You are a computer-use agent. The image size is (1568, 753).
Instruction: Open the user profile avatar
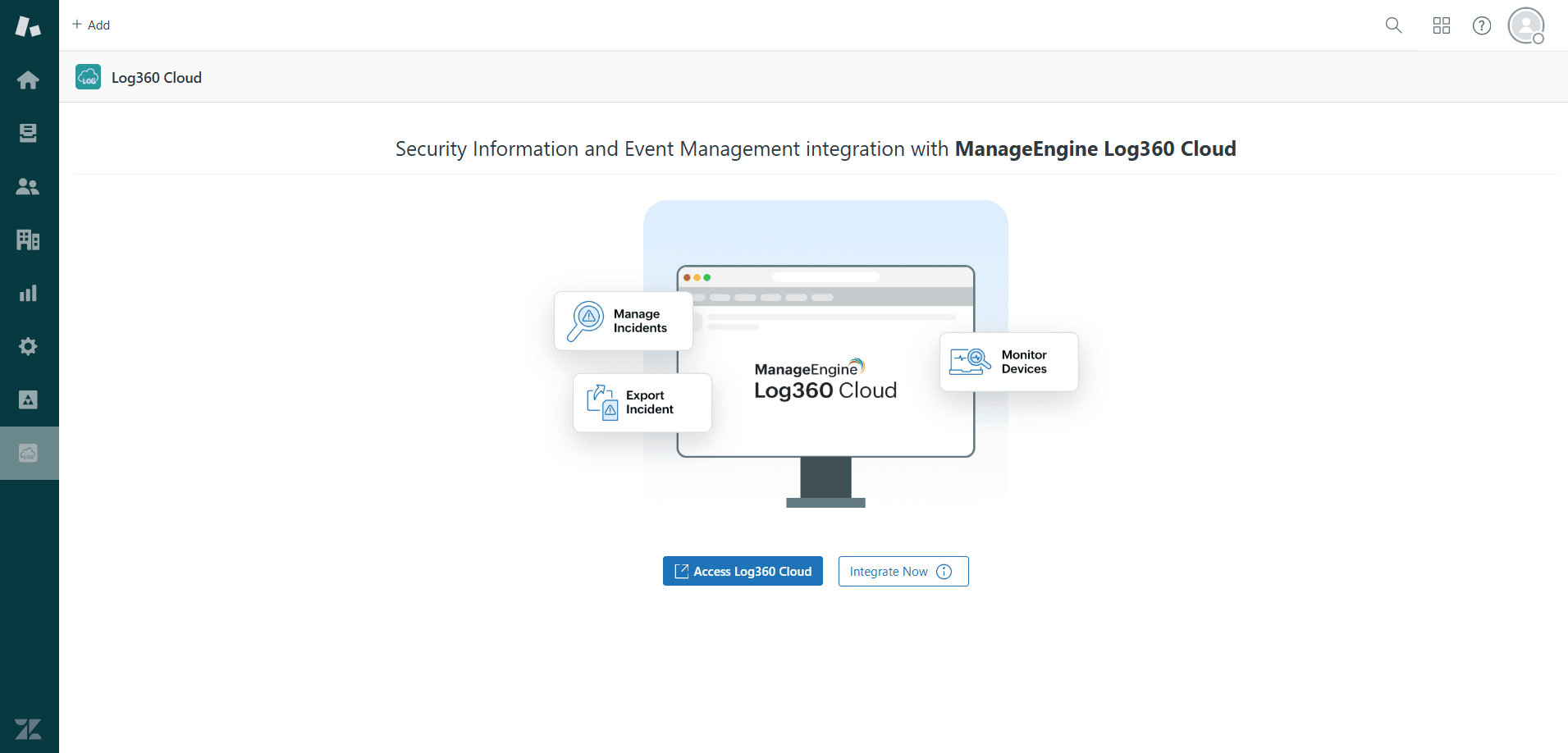click(x=1526, y=25)
